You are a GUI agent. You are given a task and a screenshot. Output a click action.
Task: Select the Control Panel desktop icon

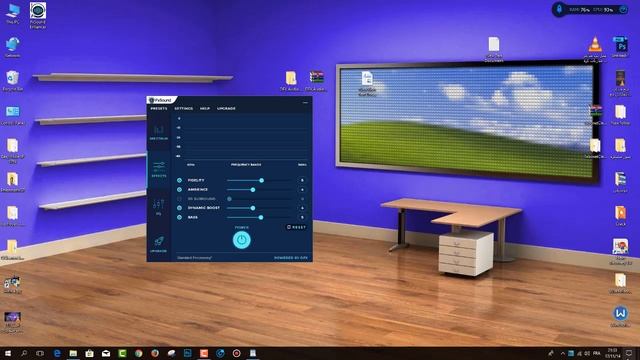13,116
